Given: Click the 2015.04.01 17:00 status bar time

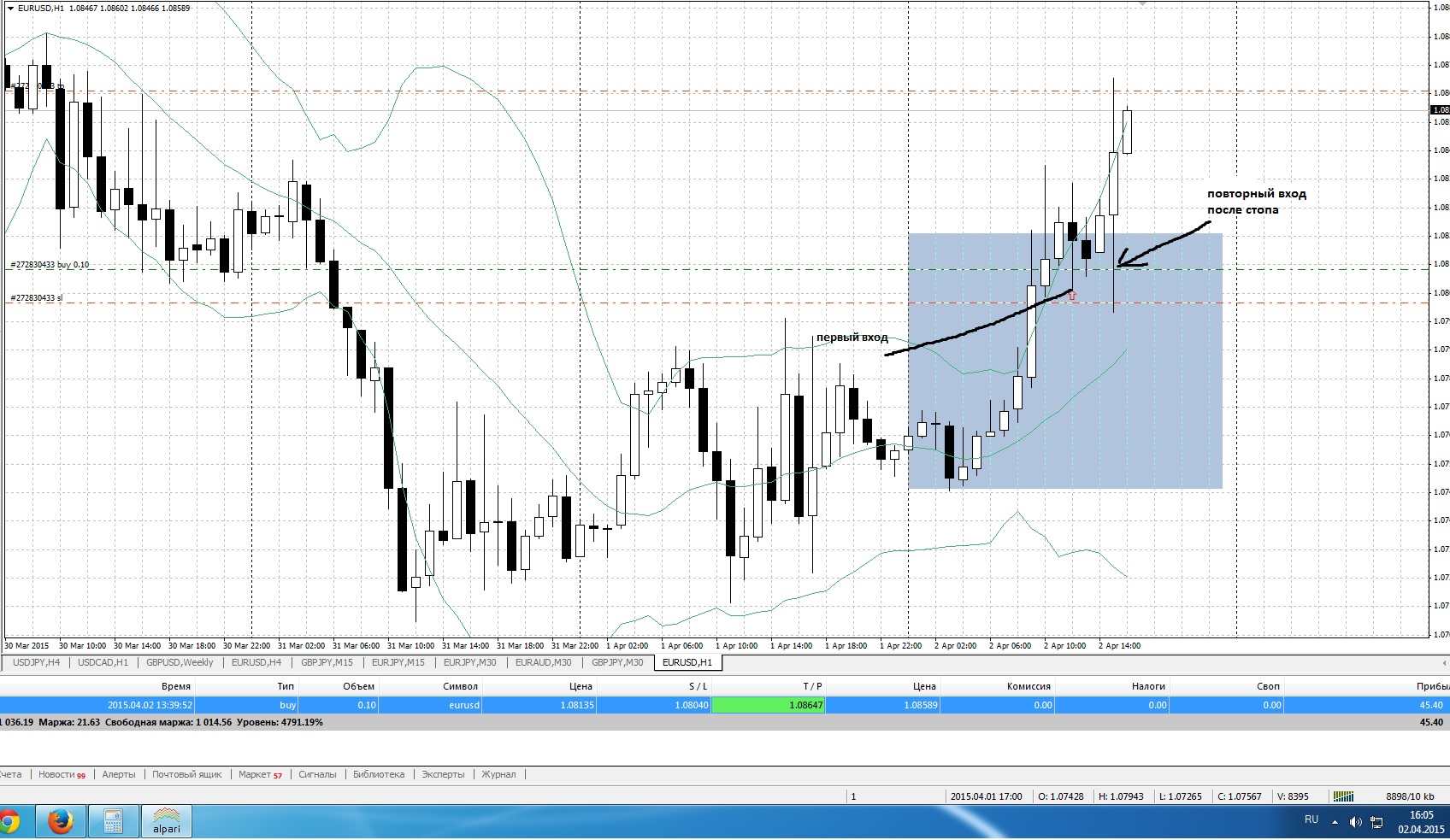Looking at the screenshot, I should click(986, 796).
